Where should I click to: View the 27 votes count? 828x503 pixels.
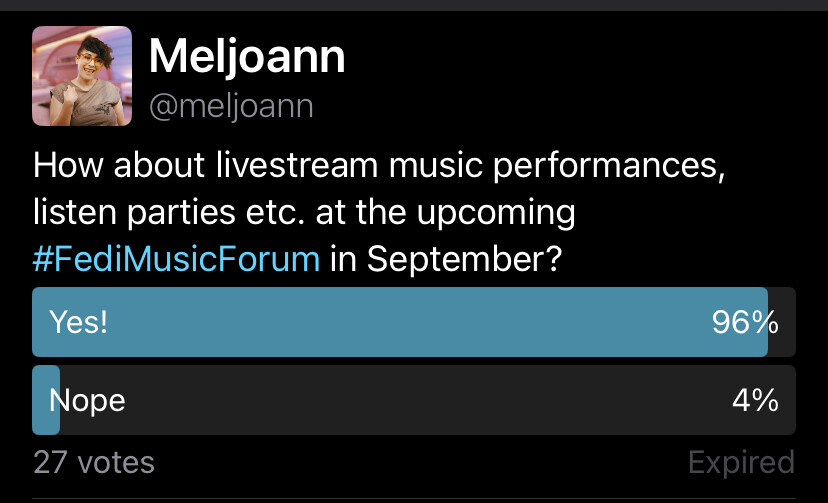pos(94,462)
